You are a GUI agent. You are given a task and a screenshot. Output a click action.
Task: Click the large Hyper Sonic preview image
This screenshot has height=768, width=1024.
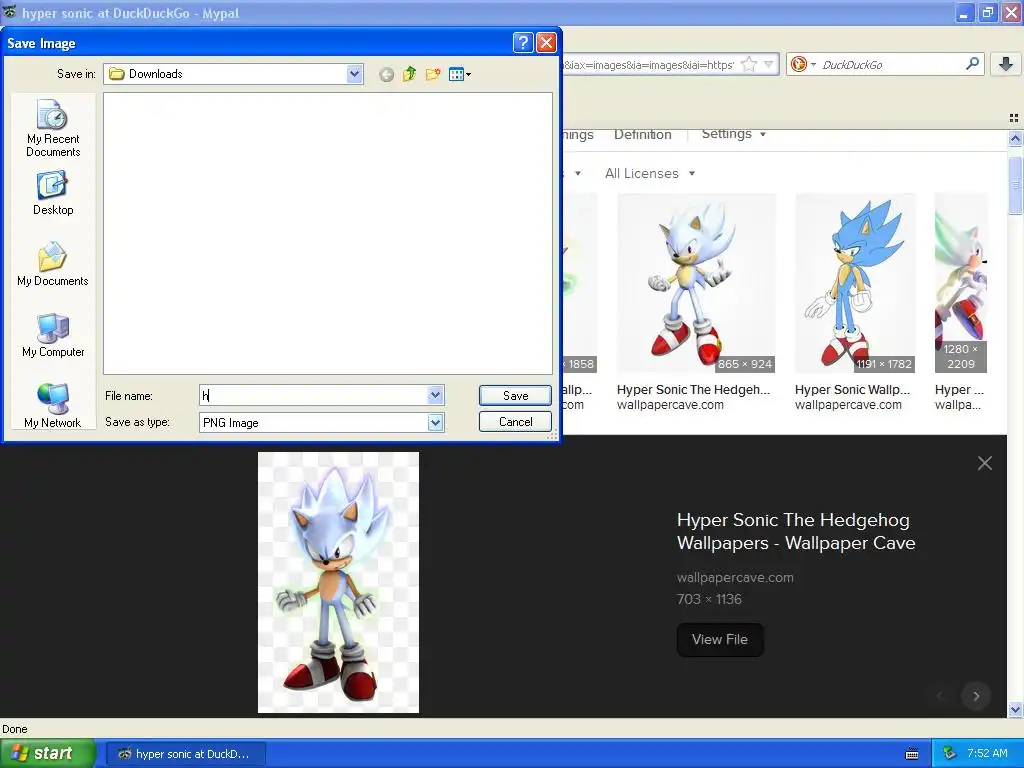[338, 582]
